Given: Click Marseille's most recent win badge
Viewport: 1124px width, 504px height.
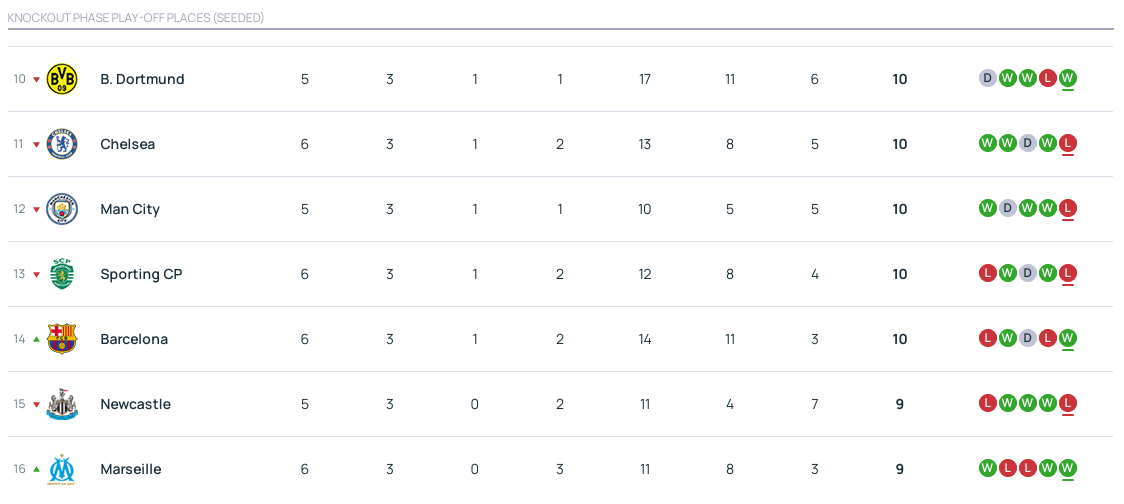Looking at the screenshot, I should point(1068,468).
